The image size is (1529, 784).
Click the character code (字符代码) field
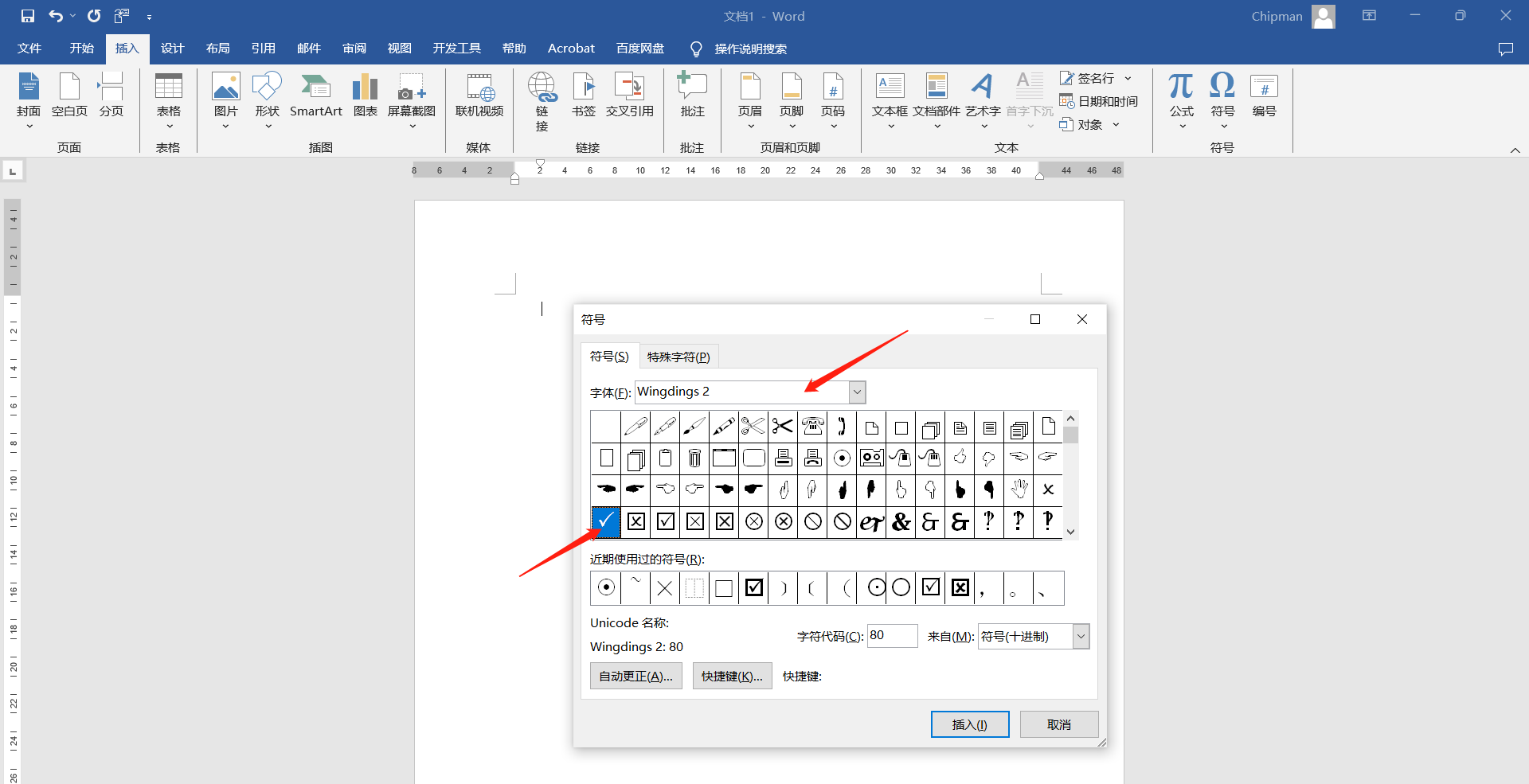point(892,635)
